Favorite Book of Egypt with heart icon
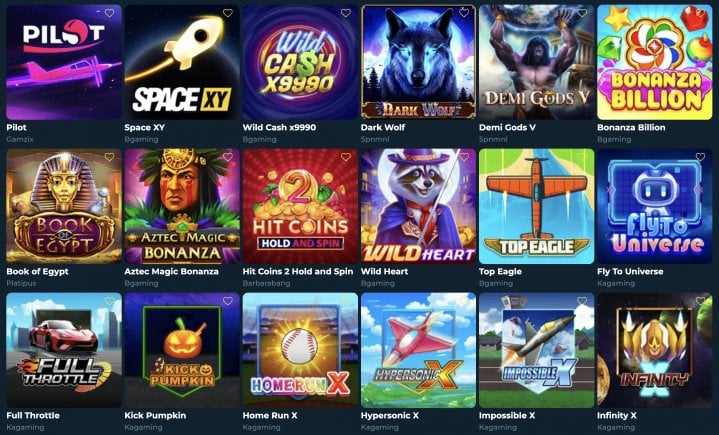Screen dimensions: 719x435 (109, 157)
